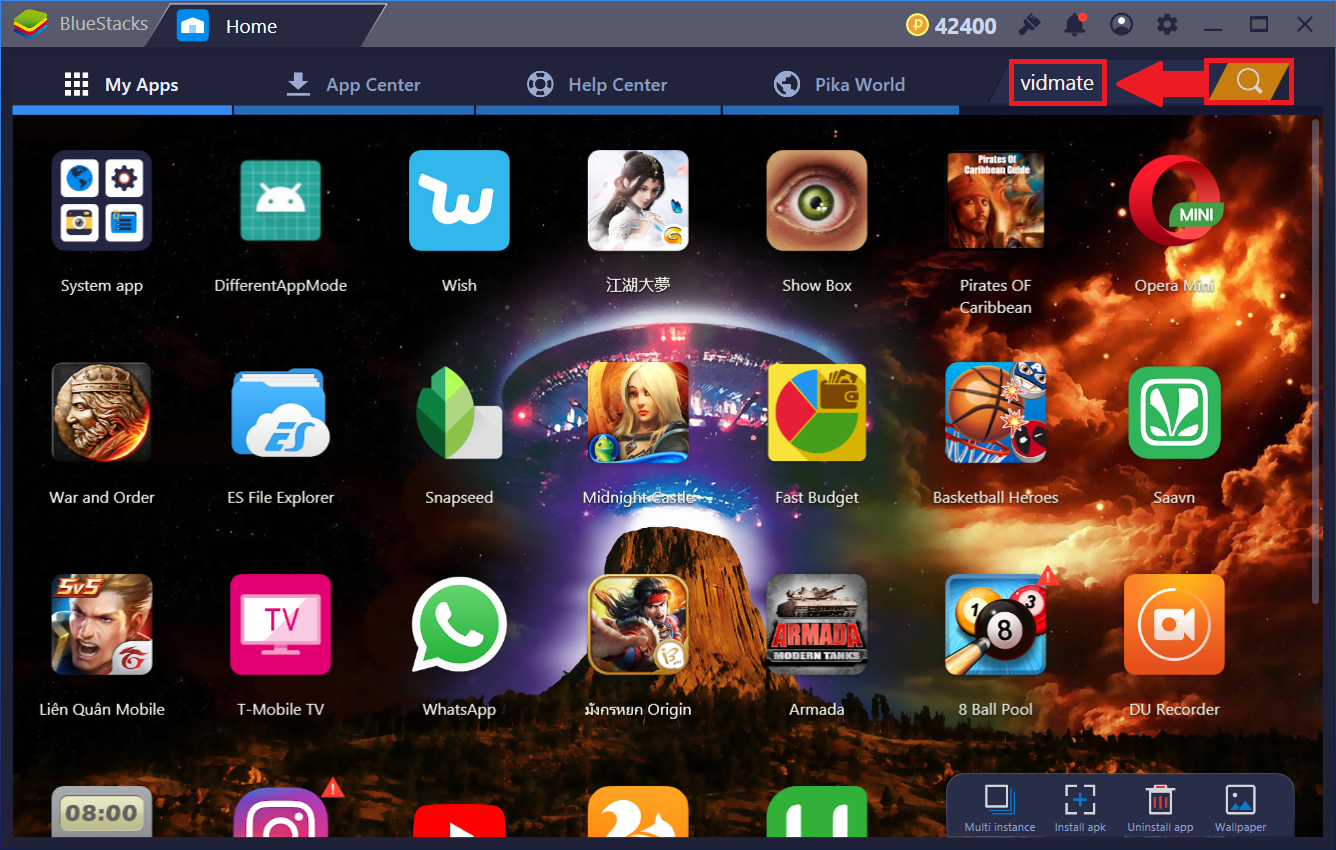
Task: Launch the Snapseed photo editor
Action: 459,412
